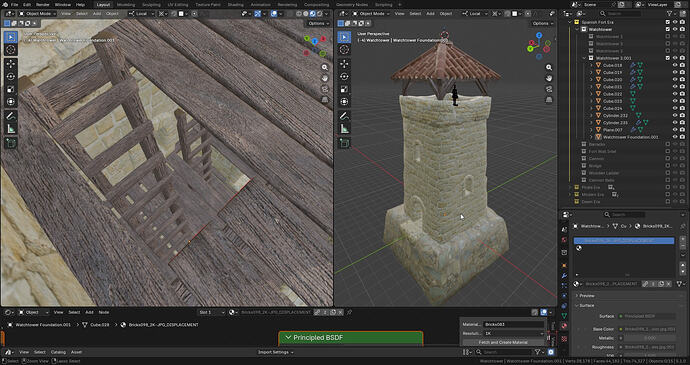This screenshot has width=690, height=365.
Task: Click the pan hand icon in right viewport
Action: pyautogui.click(x=549, y=78)
